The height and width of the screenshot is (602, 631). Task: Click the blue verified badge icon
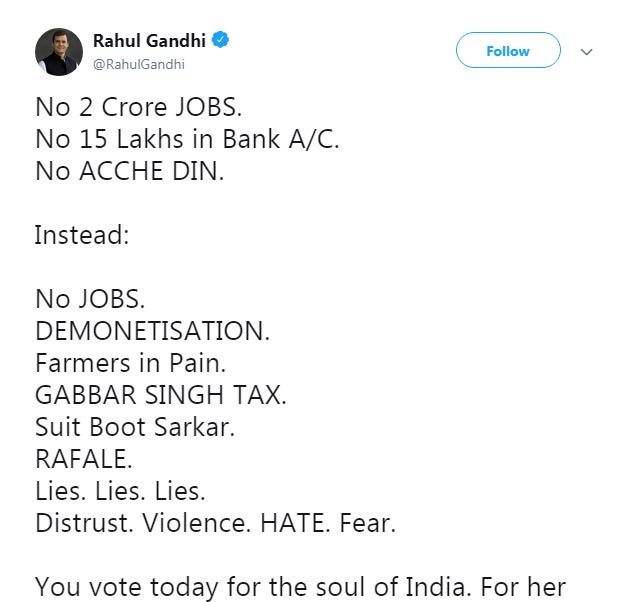220,40
